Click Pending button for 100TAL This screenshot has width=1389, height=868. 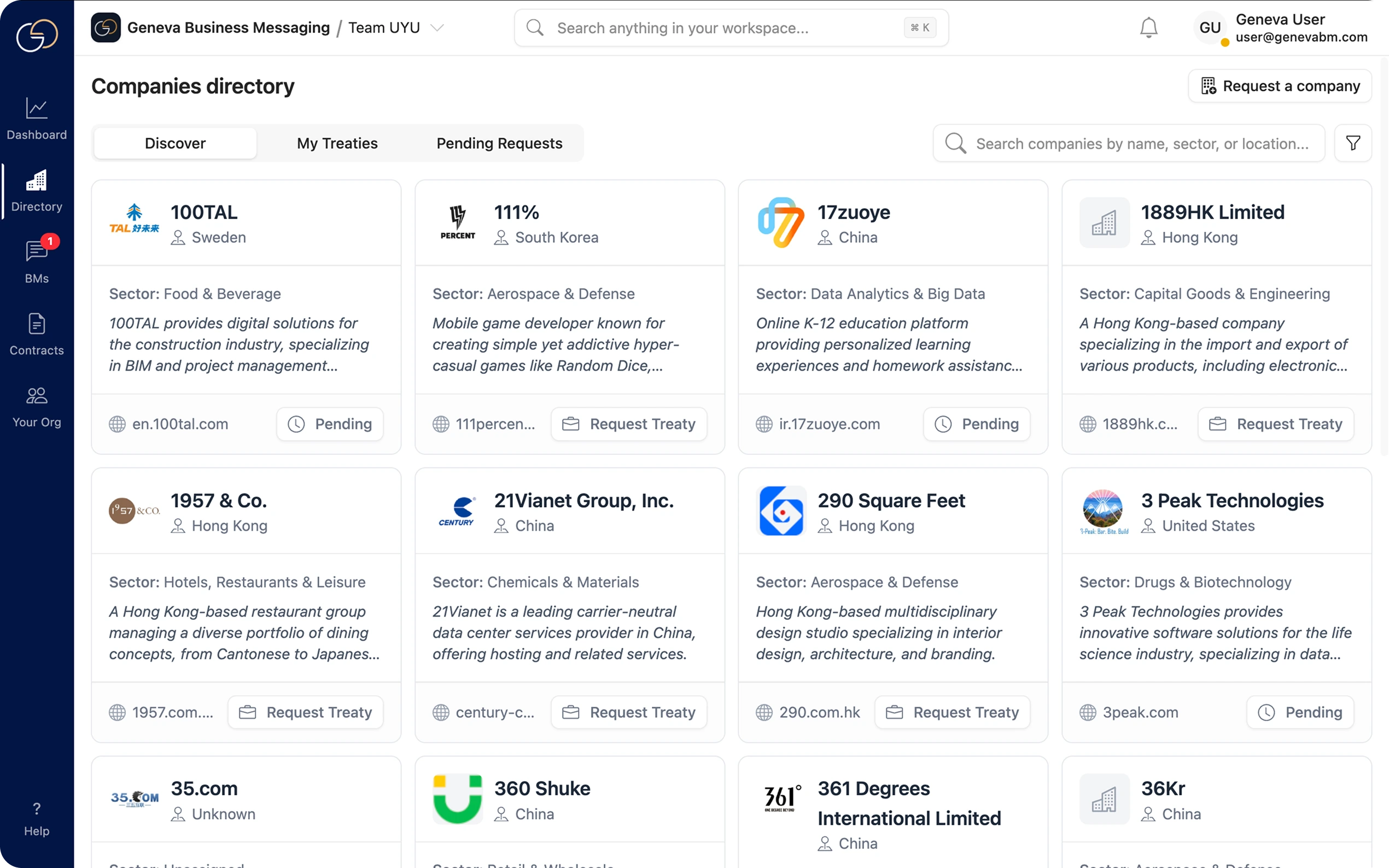[x=330, y=424]
